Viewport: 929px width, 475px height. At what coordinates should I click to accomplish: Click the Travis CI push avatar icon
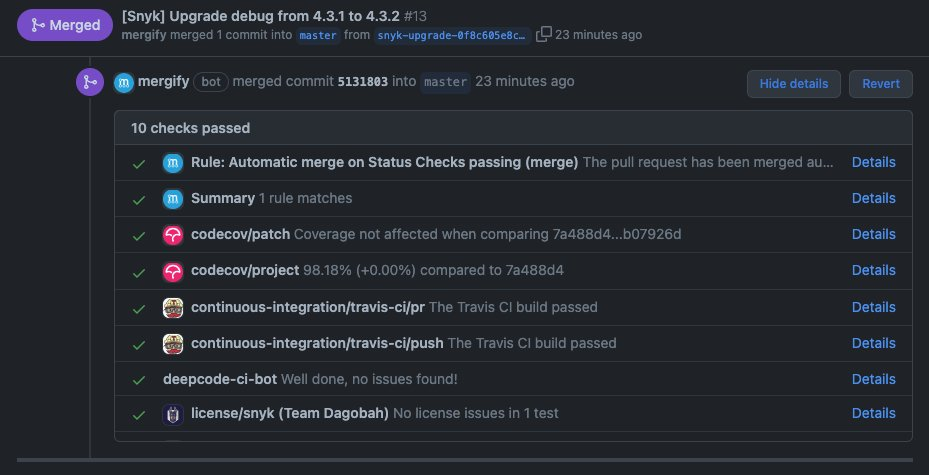click(x=173, y=344)
